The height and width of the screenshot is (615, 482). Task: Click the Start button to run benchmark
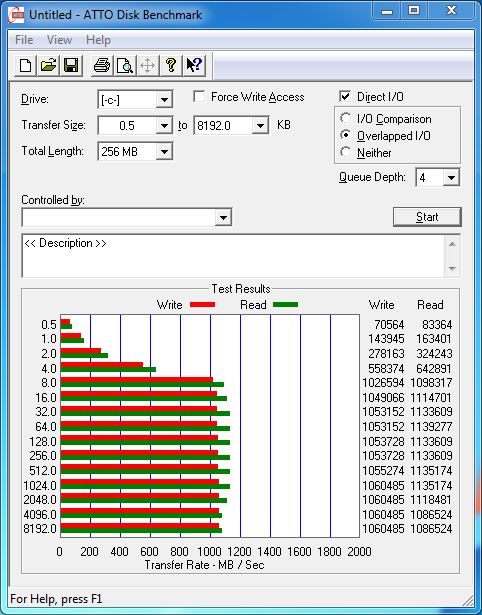point(427,217)
